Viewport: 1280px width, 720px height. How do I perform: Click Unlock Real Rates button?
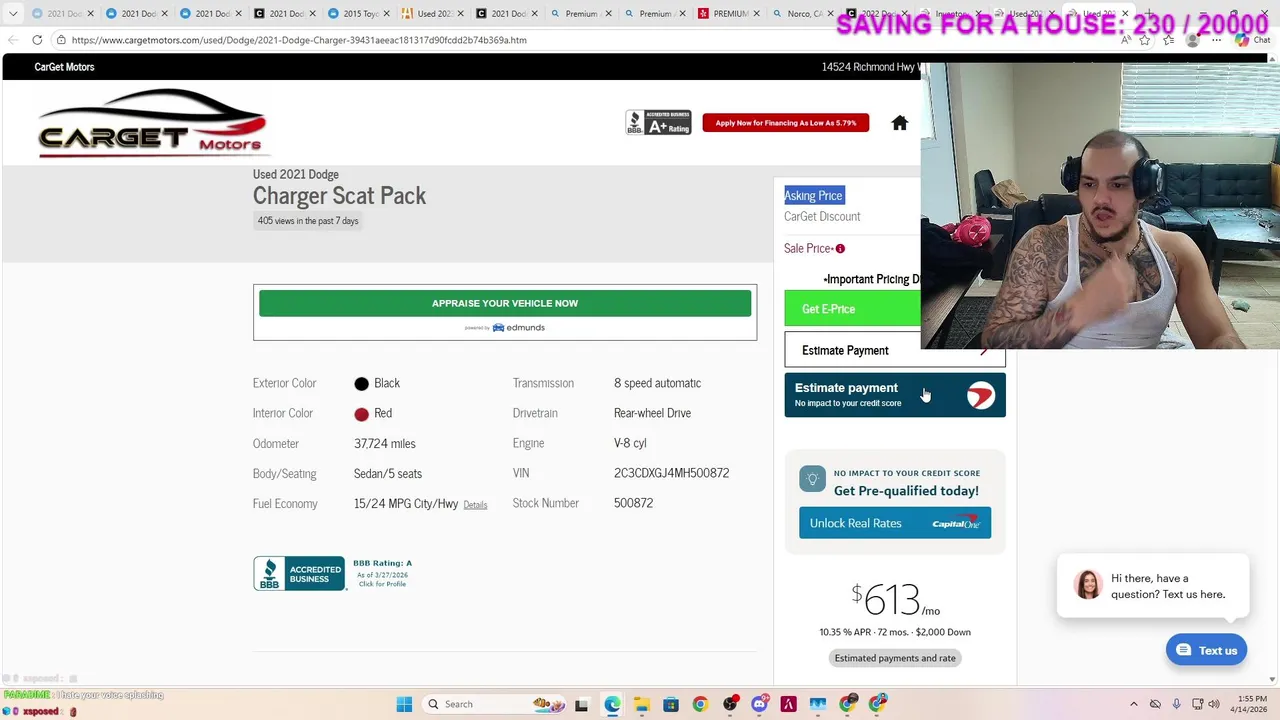pyautogui.click(x=895, y=523)
